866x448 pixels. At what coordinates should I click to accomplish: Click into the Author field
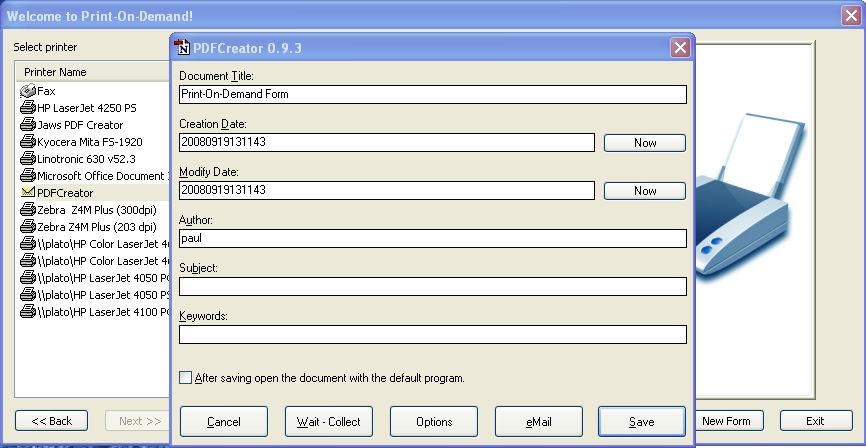tap(432, 238)
